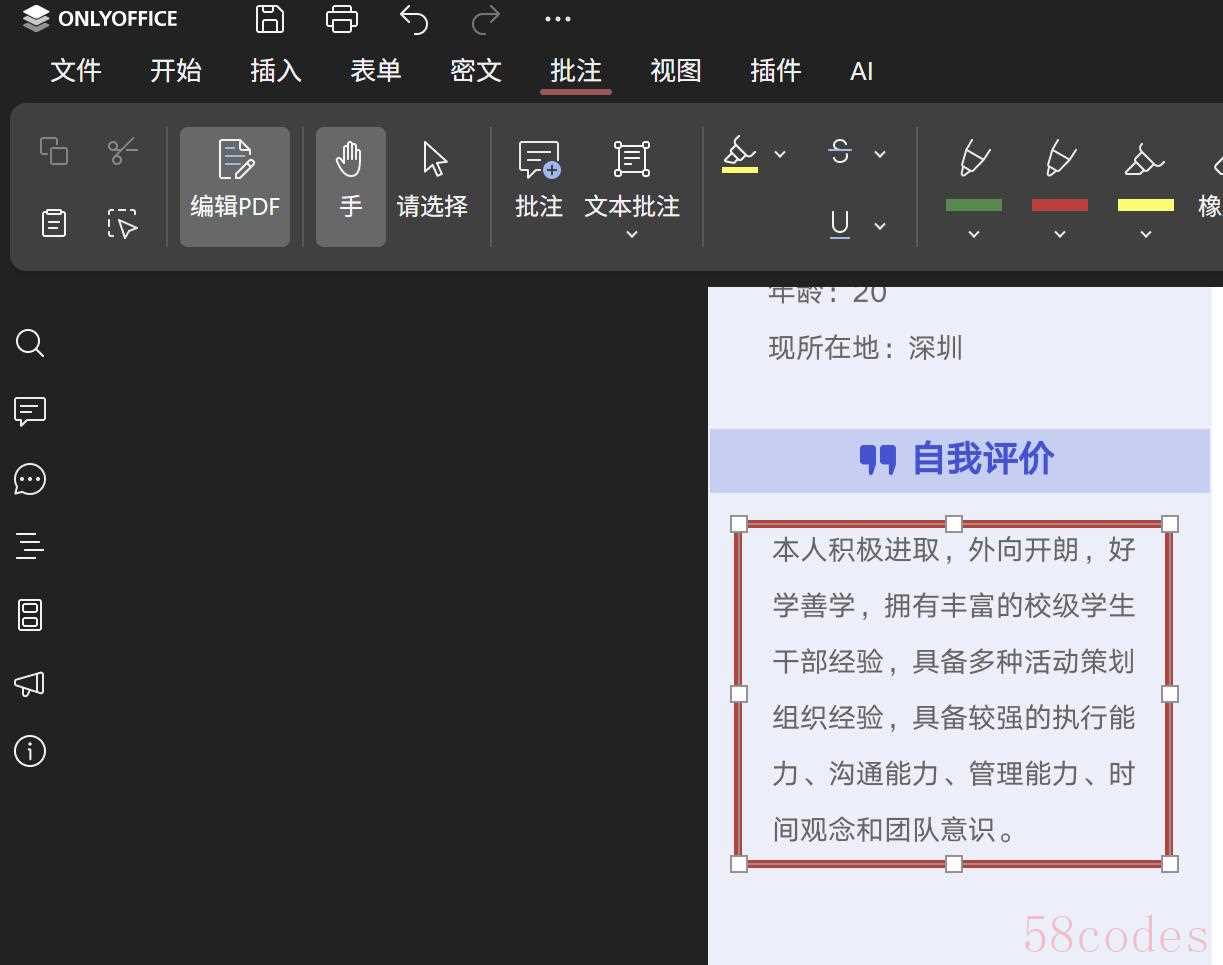Show page thumbnails from the sidebar
The width and height of the screenshot is (1223, 965).
coord(30,615)
